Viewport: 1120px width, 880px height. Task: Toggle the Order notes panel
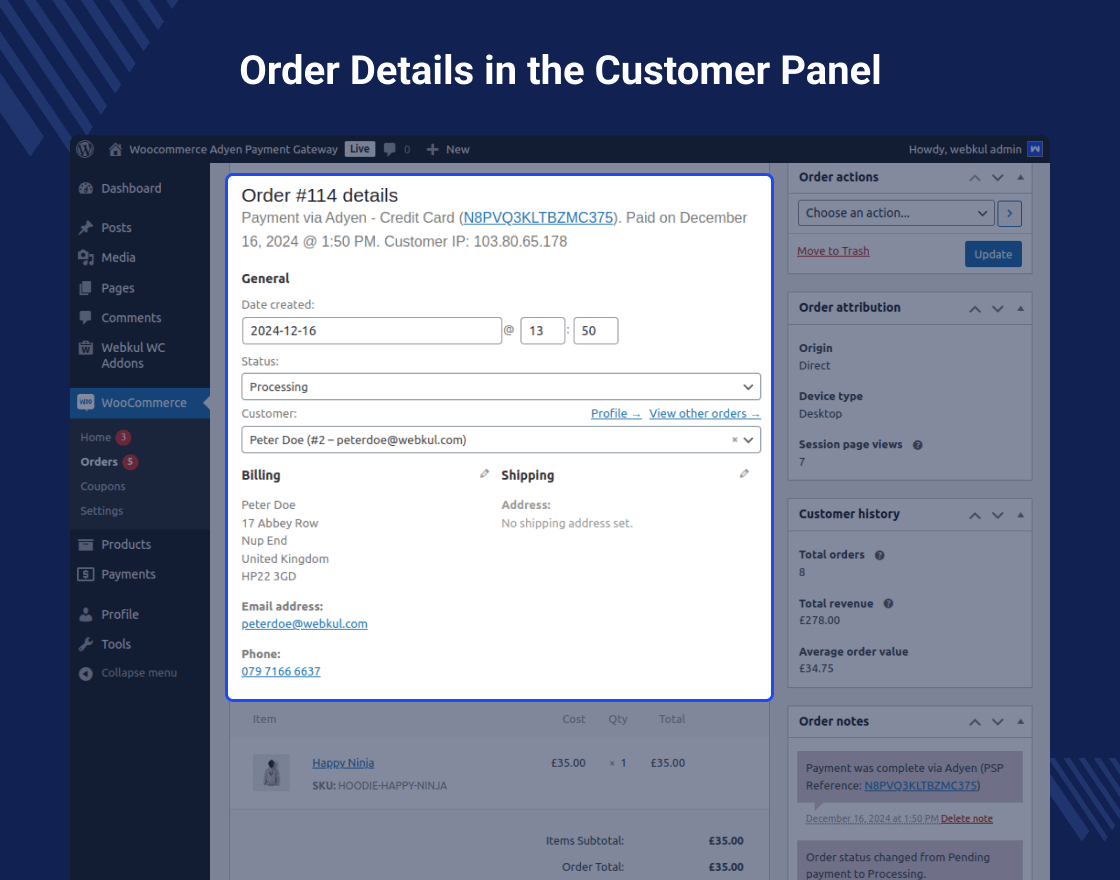point(1021,721)
